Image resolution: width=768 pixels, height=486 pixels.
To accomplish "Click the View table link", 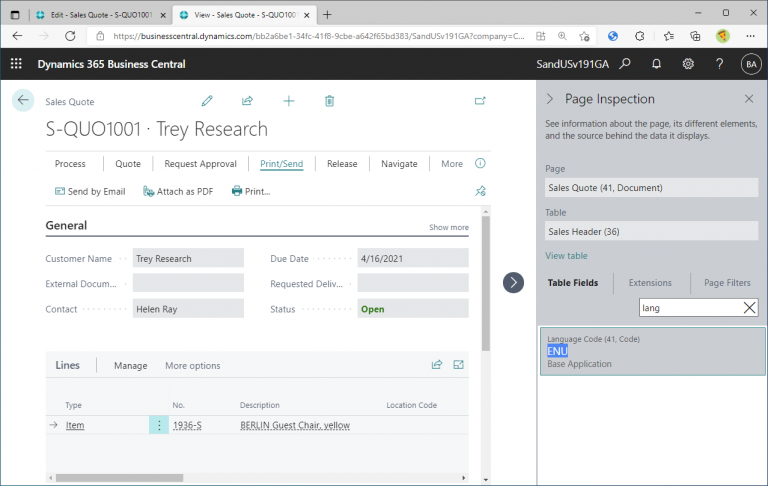I will coord(566,256).
